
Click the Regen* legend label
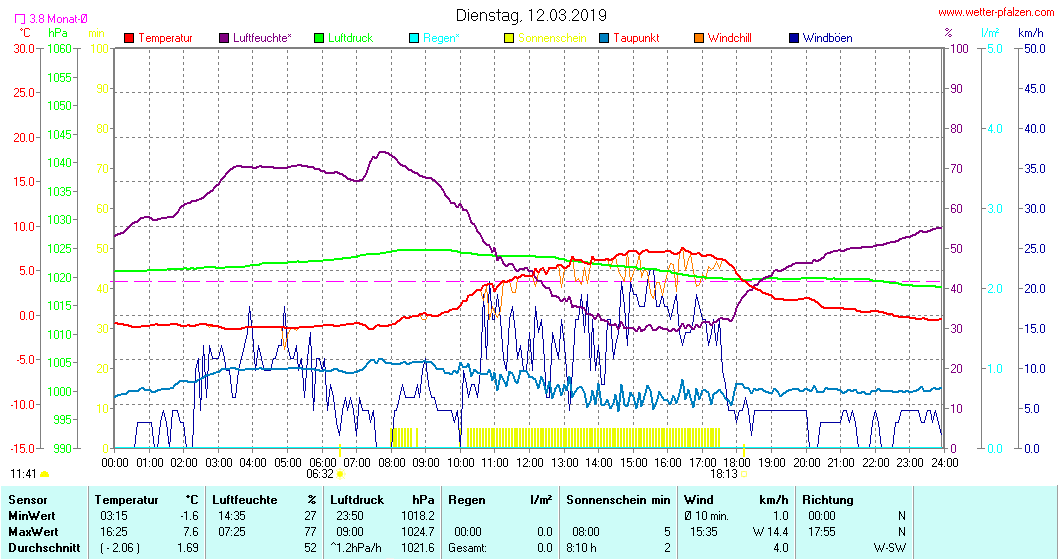[441, 38]
